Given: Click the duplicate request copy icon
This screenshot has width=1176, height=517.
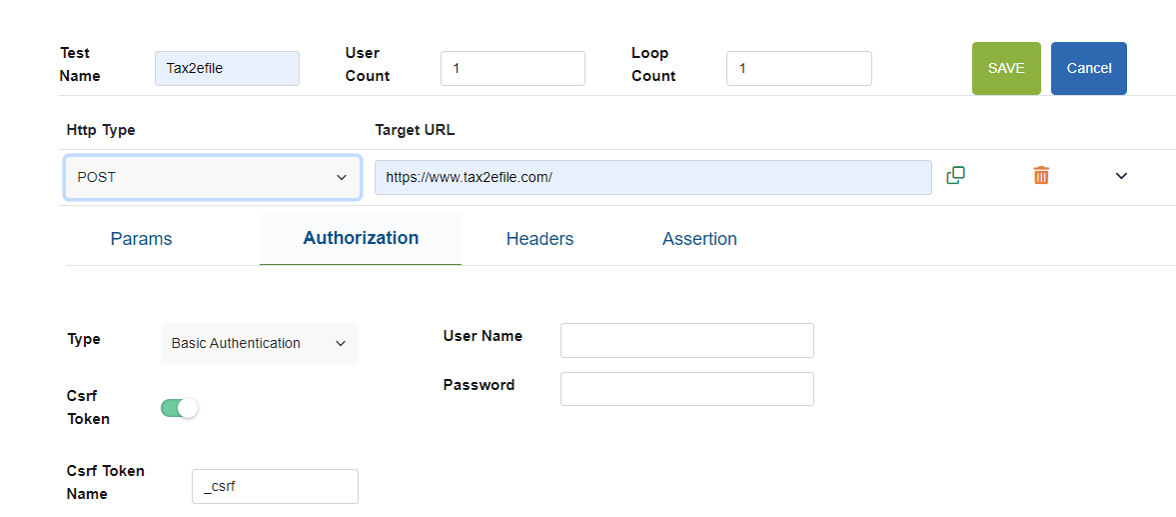Looking at the screenshot, I should click(955, 176).
